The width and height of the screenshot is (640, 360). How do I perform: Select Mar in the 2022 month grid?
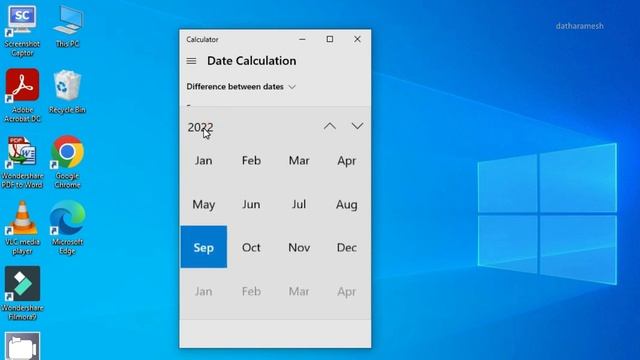coord(299,160)
